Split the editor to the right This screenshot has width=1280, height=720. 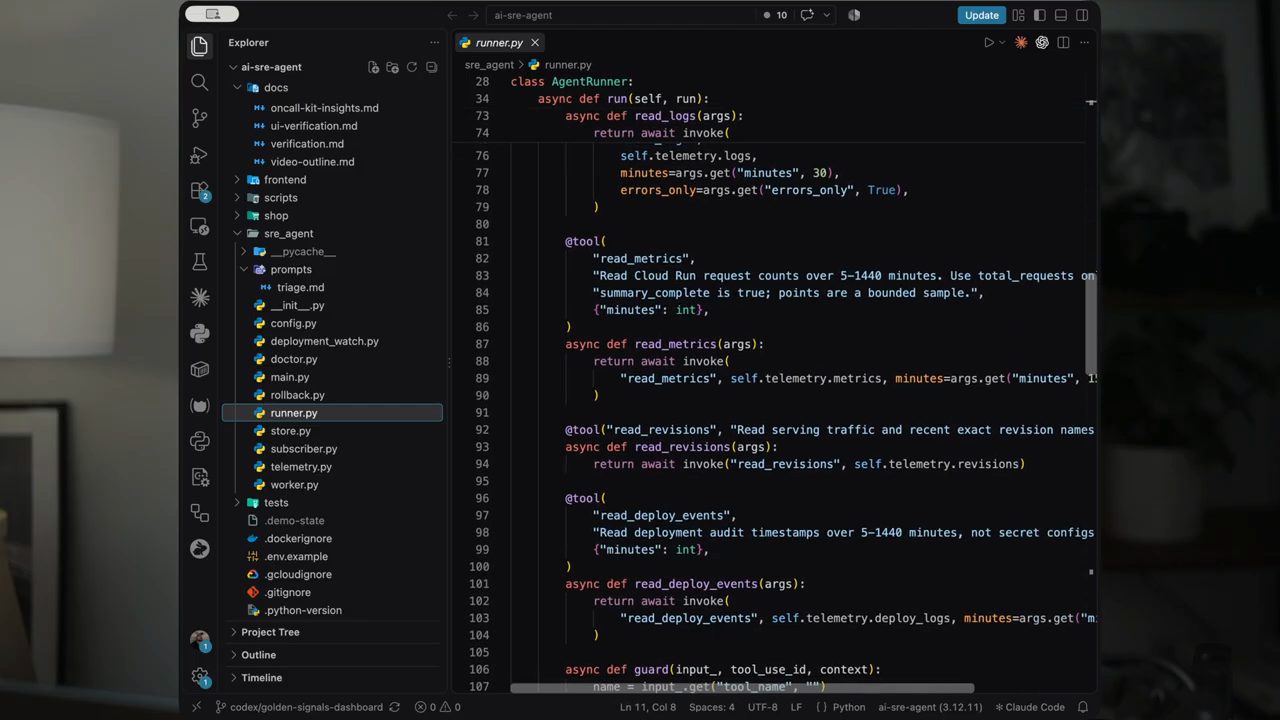pyautogui.click(x=1063, y=42)
